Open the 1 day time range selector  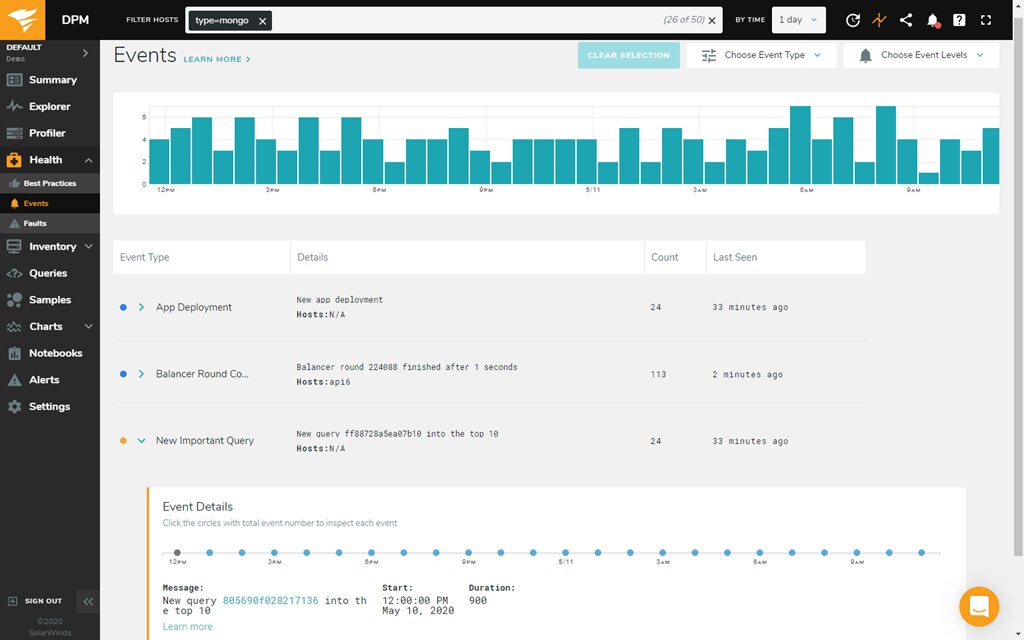click(798, 19)
